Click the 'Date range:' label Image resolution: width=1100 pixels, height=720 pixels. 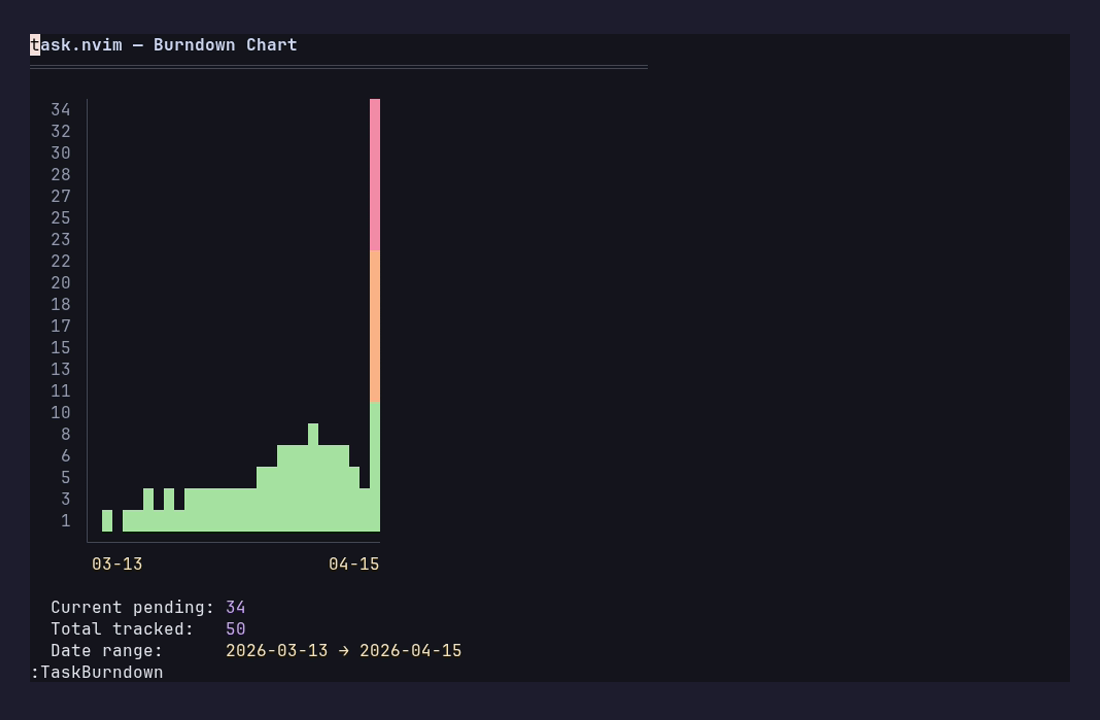tap(107, 651)
